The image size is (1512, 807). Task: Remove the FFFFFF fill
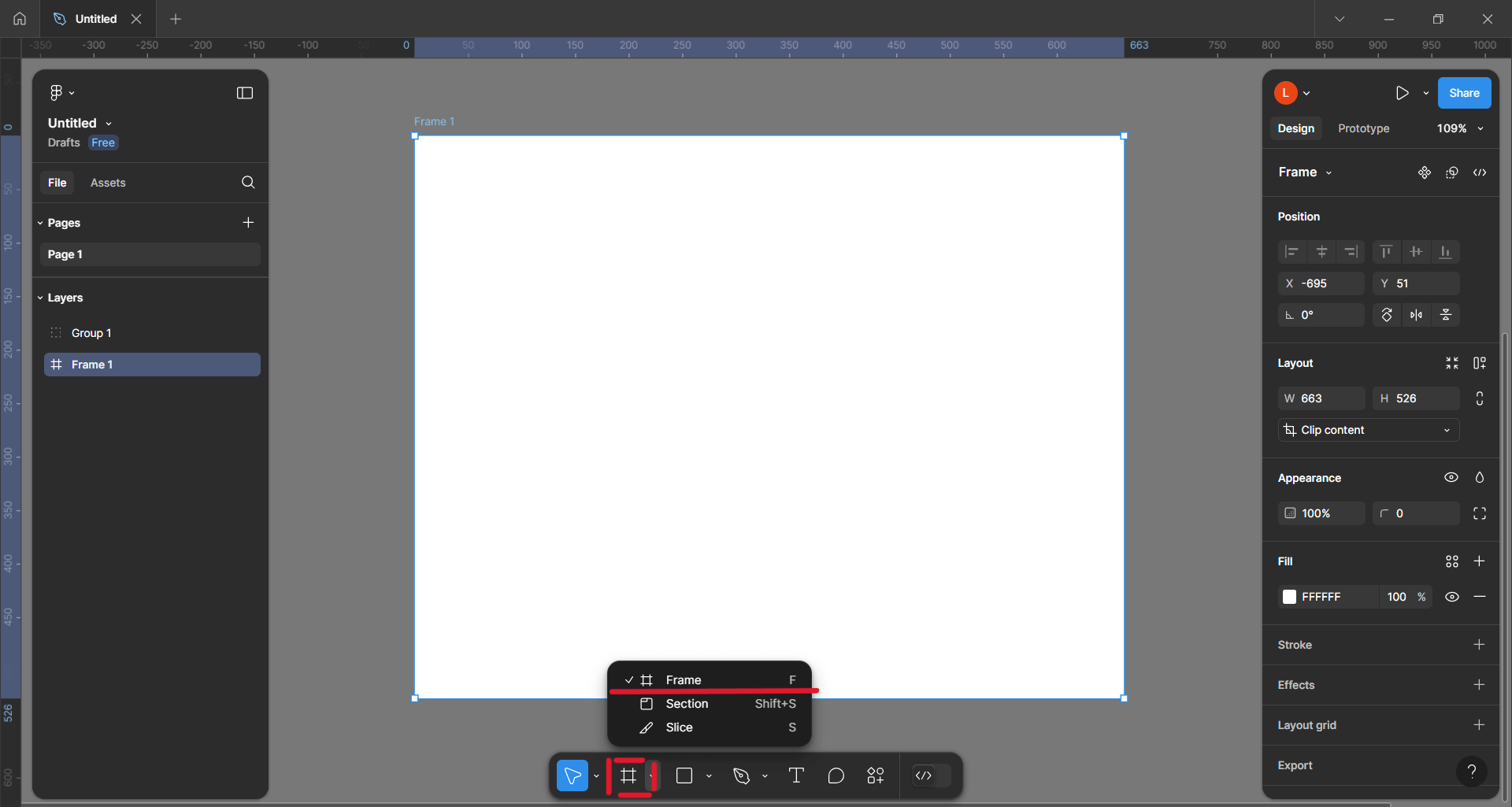1480,597
